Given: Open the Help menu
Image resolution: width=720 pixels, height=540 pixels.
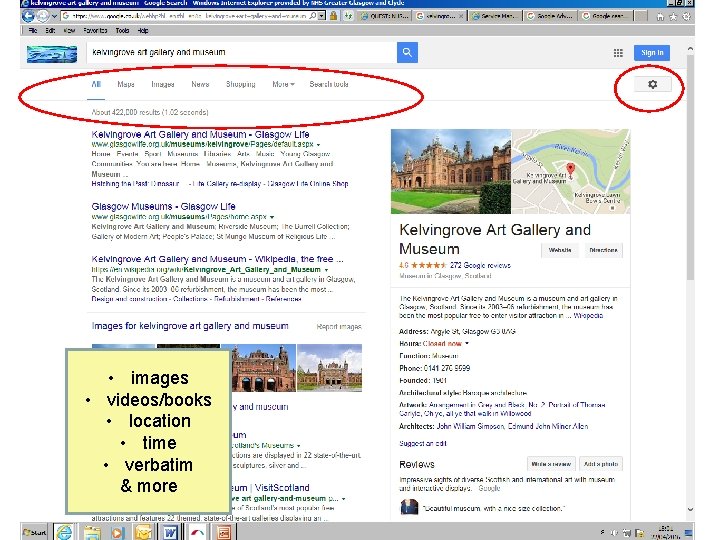Looking at the screenshot, I should [143, 31].
